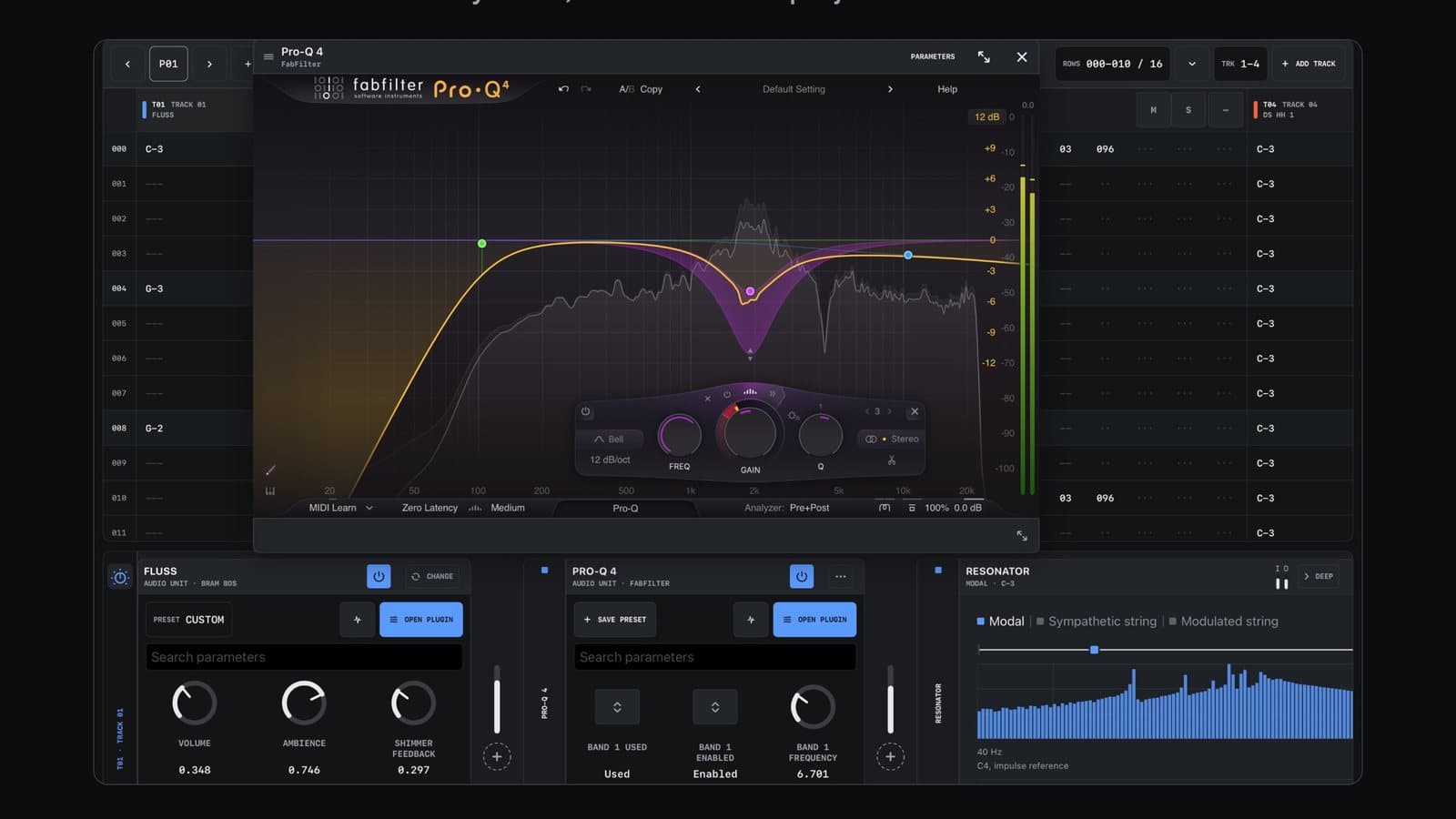Click the SAVE PRESET button
Viewport: 1456px width, 819px height.
(x=614, y=620)
